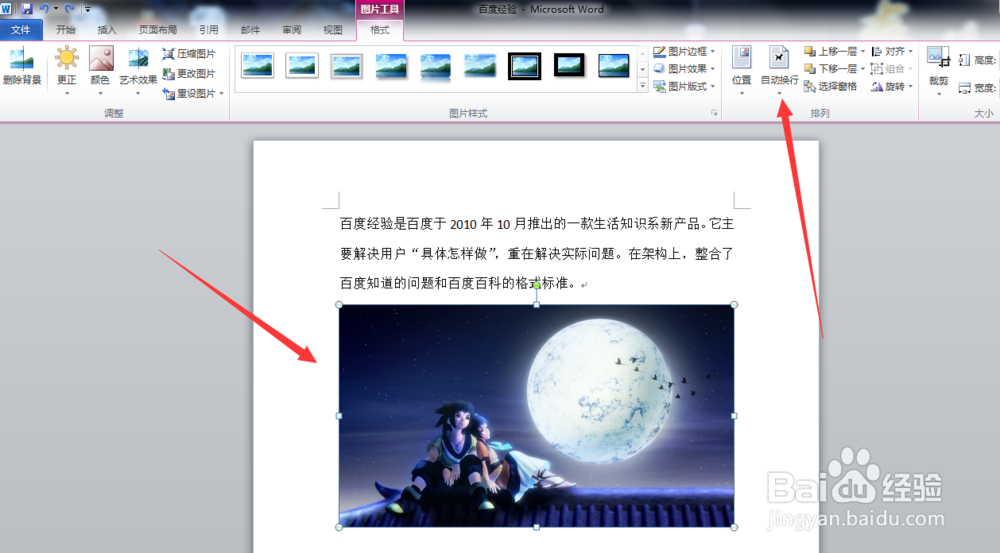This screenshot has width=1000, height=553.
Task: Switch to the 视图 (View) tab
Action: point(333,30)
